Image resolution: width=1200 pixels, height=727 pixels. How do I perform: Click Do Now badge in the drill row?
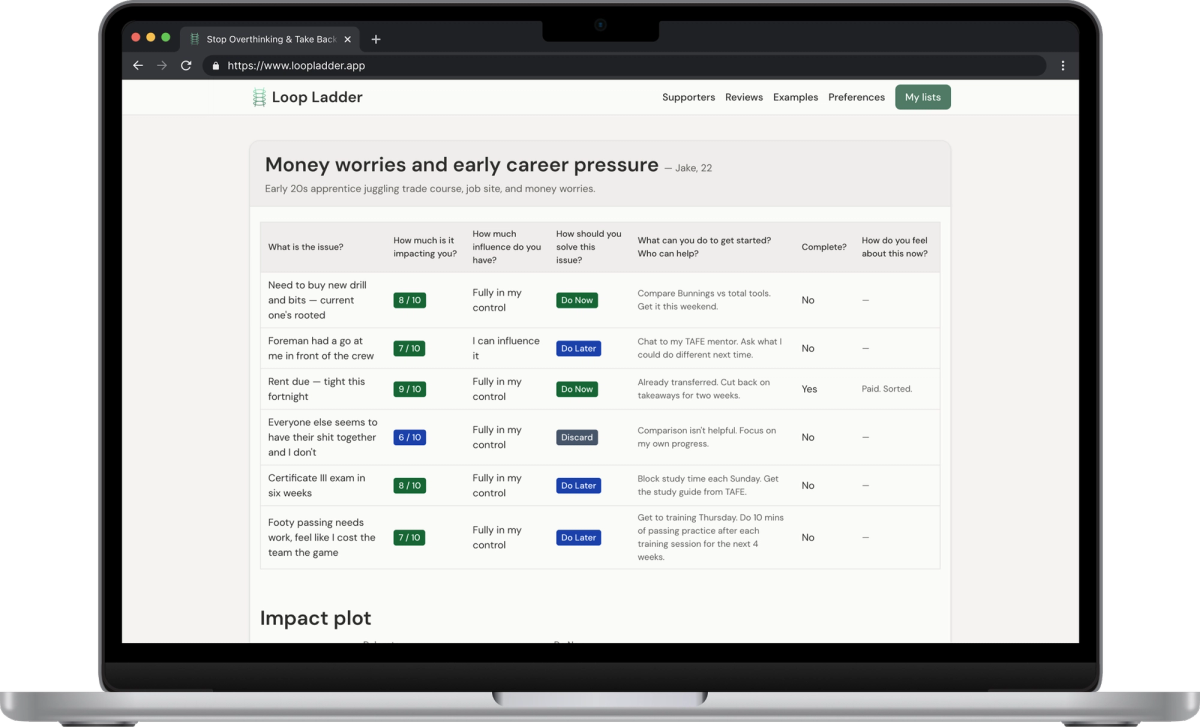[x=577, y=300]
